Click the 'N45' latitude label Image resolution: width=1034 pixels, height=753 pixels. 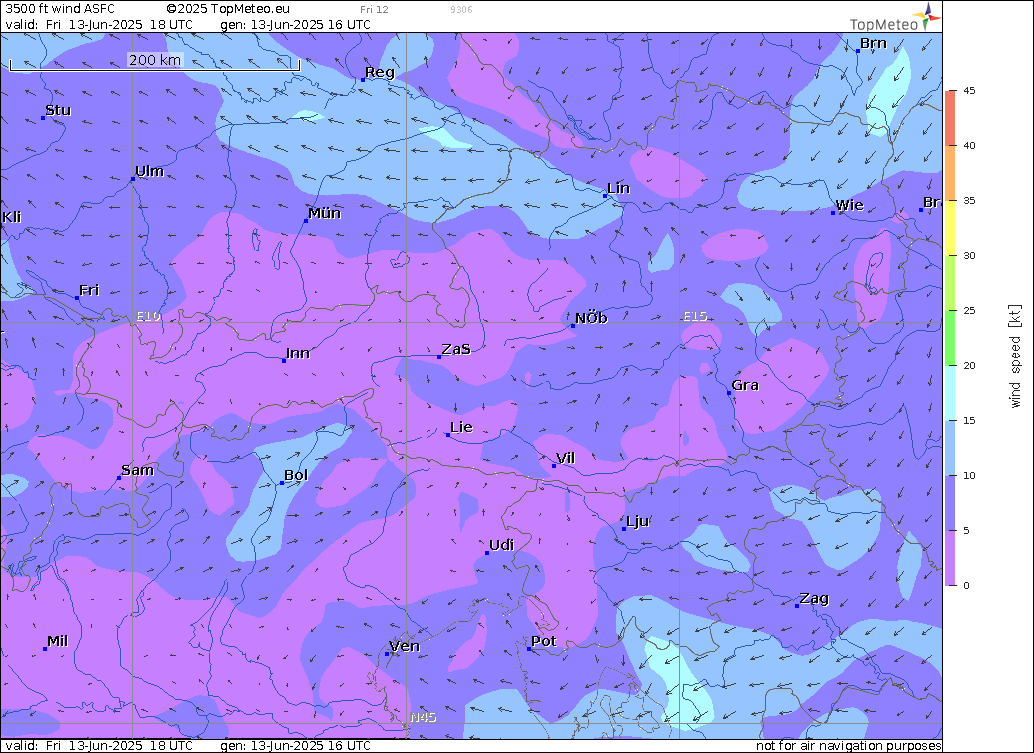click(423, 717)
